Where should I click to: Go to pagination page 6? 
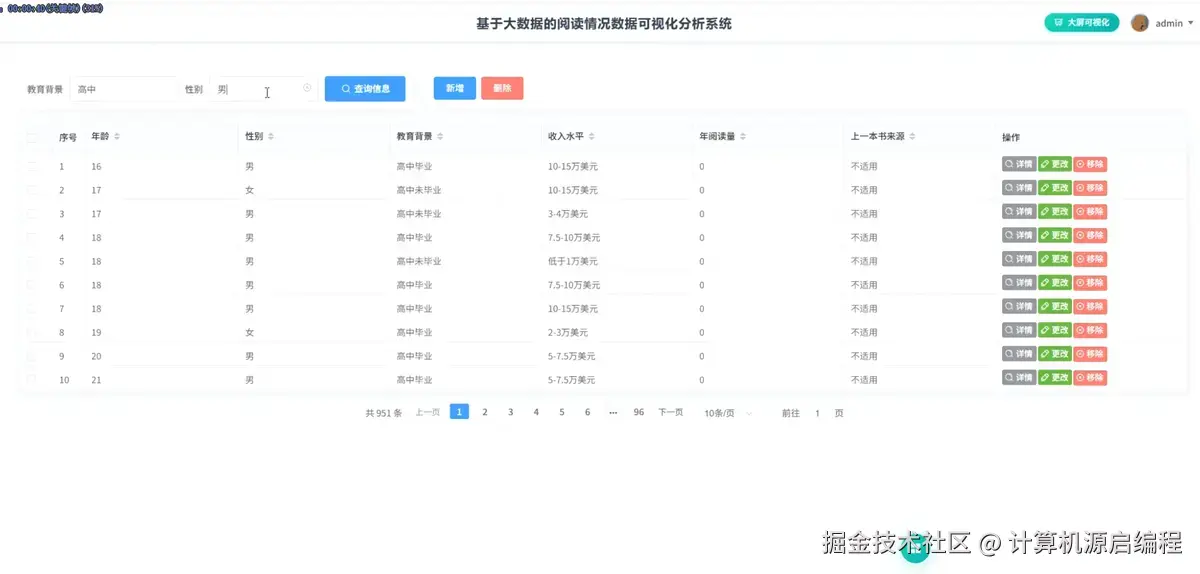tap(587, 412)
